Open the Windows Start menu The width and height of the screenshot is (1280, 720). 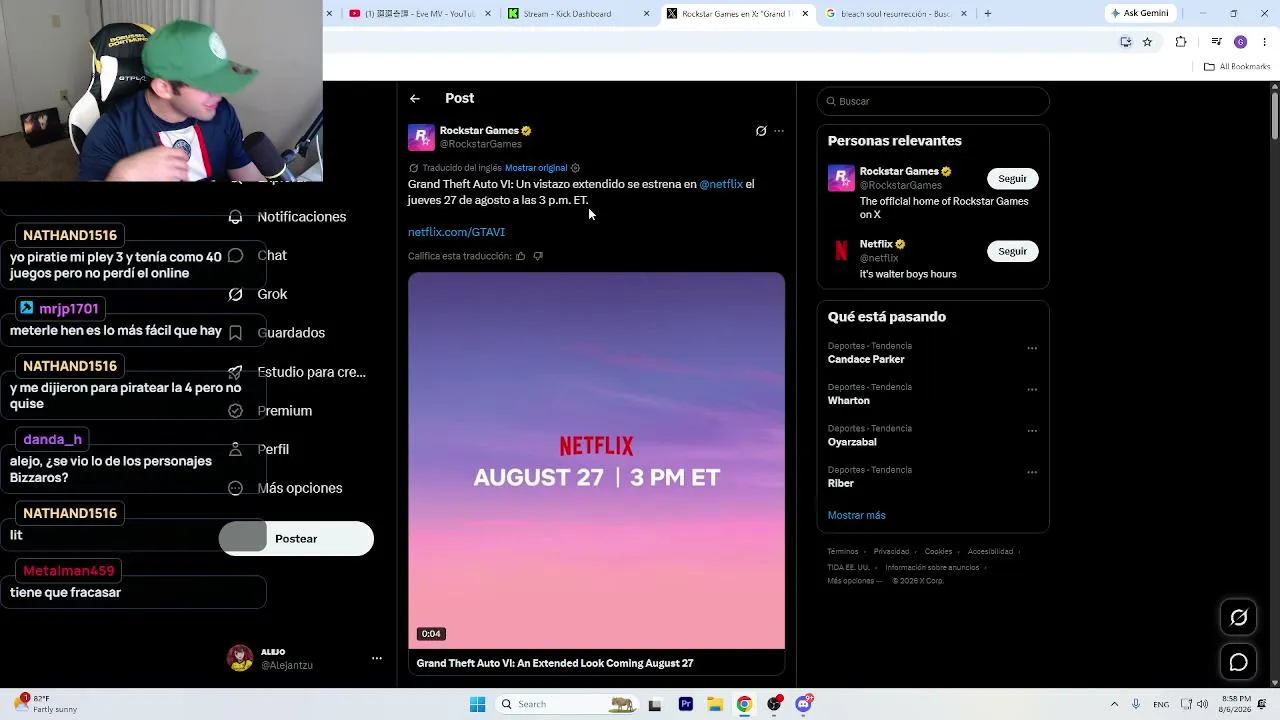coord(477,705)
